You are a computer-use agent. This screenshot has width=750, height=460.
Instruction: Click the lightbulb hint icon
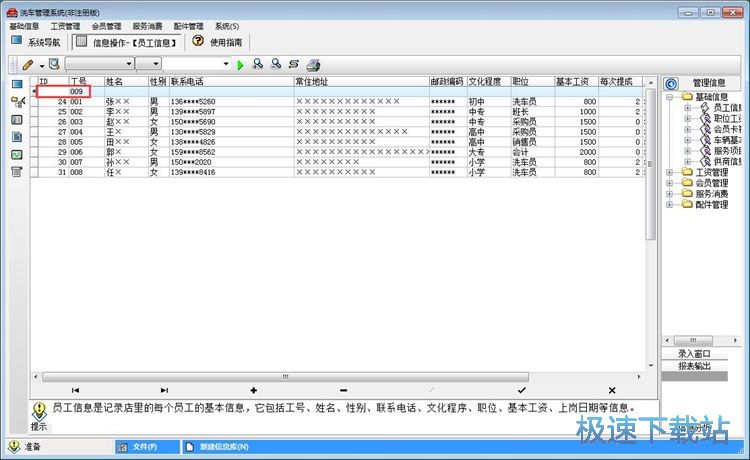39,412
